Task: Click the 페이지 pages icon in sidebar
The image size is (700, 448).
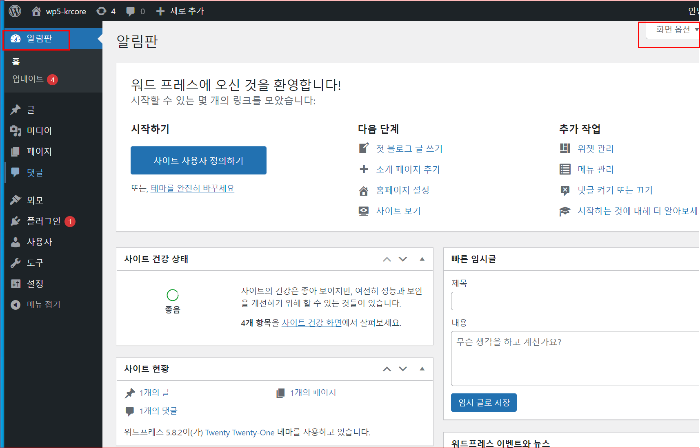Action: [x=16, y=152]
